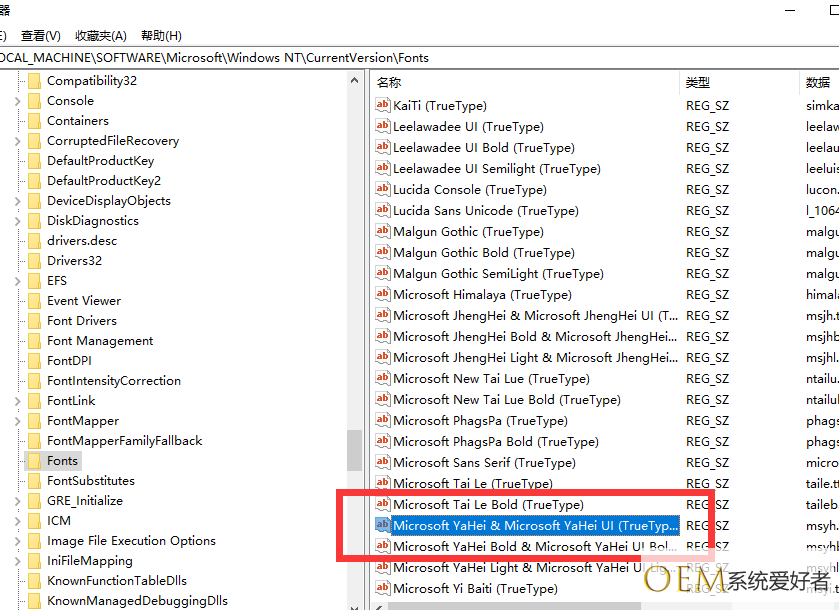The height and width of the screenshot is (610, 839).
Task: Expand the Console registry key
Action: [17, 101]
